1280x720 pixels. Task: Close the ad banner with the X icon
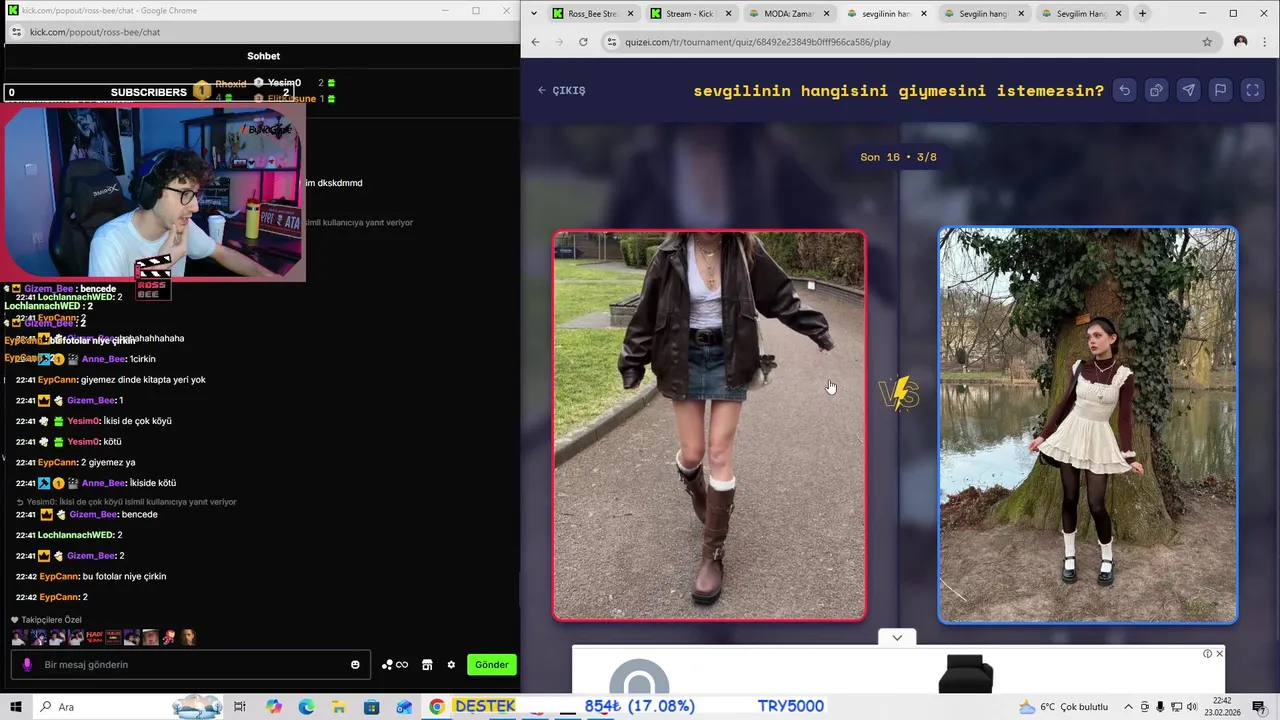(x=1219, y=654)
